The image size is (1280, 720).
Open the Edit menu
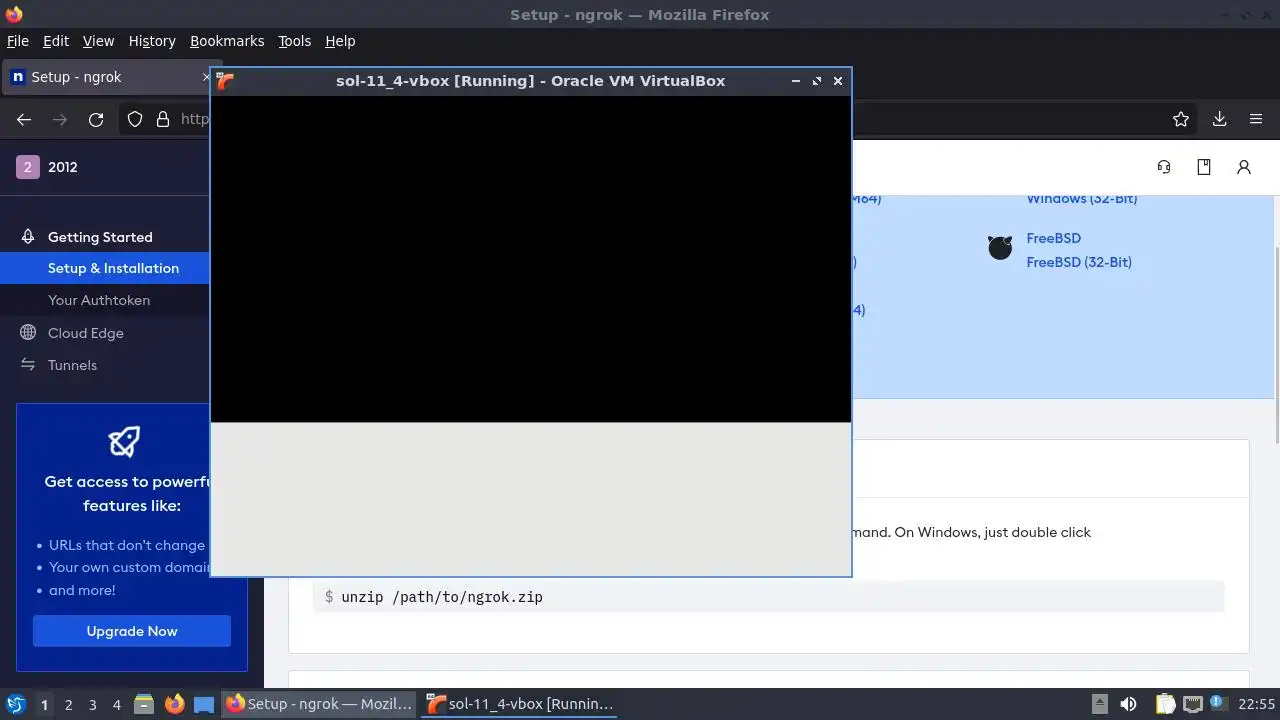point(56,41)
